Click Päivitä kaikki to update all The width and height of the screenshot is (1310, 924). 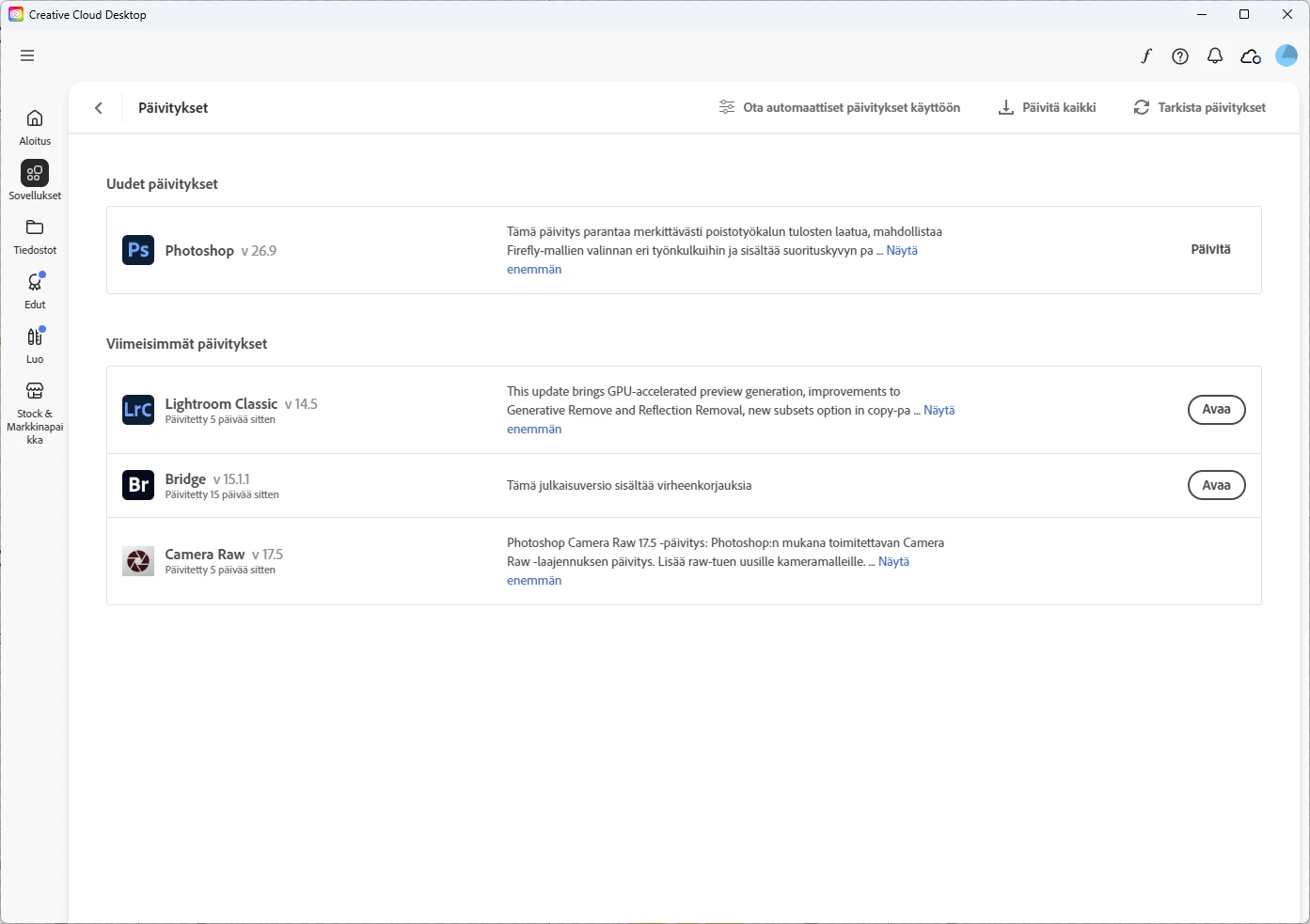click(x=1047, y=107)
